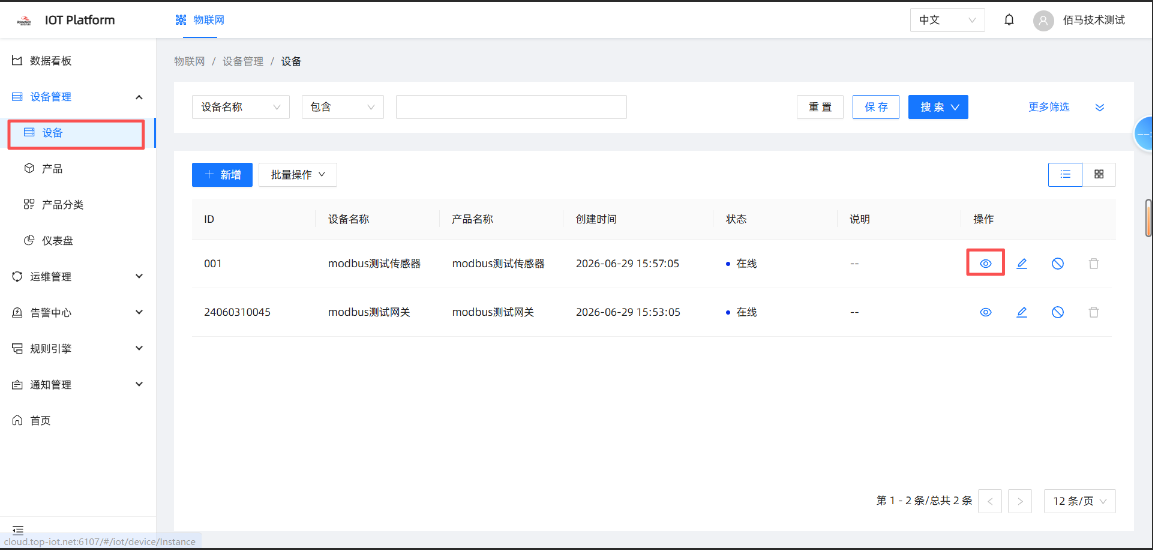This screenshot has height=550, width=1153.
Task: Switch to card grid view layout
Action: pos(1099,174)
